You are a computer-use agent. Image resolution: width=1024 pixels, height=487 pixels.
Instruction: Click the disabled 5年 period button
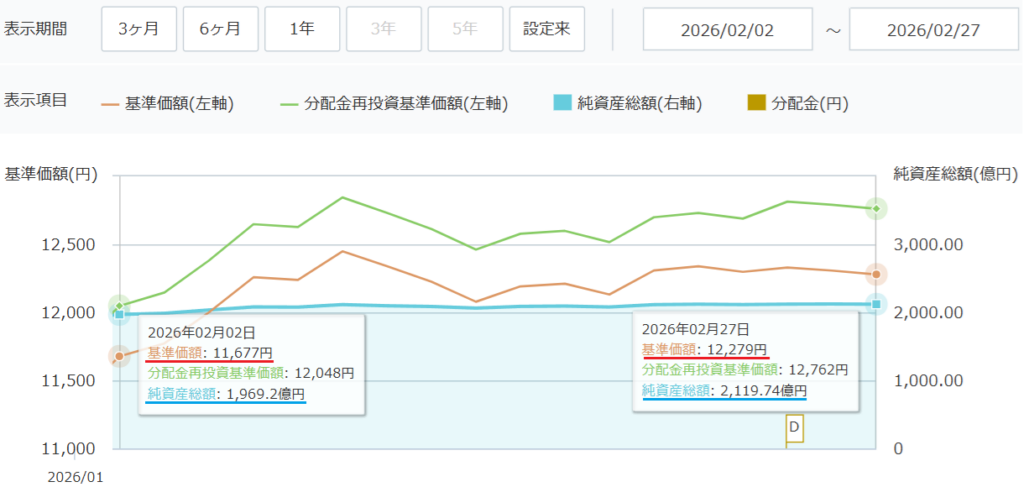point(465,29)
